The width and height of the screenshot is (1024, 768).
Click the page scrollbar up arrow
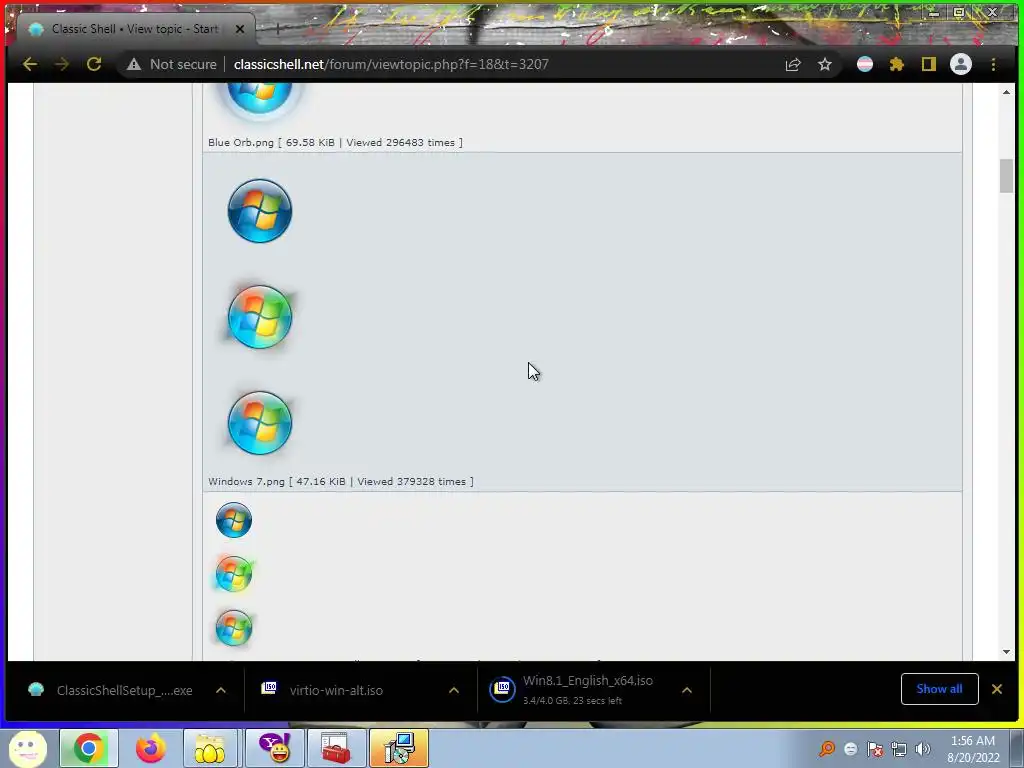[1006, 92]
